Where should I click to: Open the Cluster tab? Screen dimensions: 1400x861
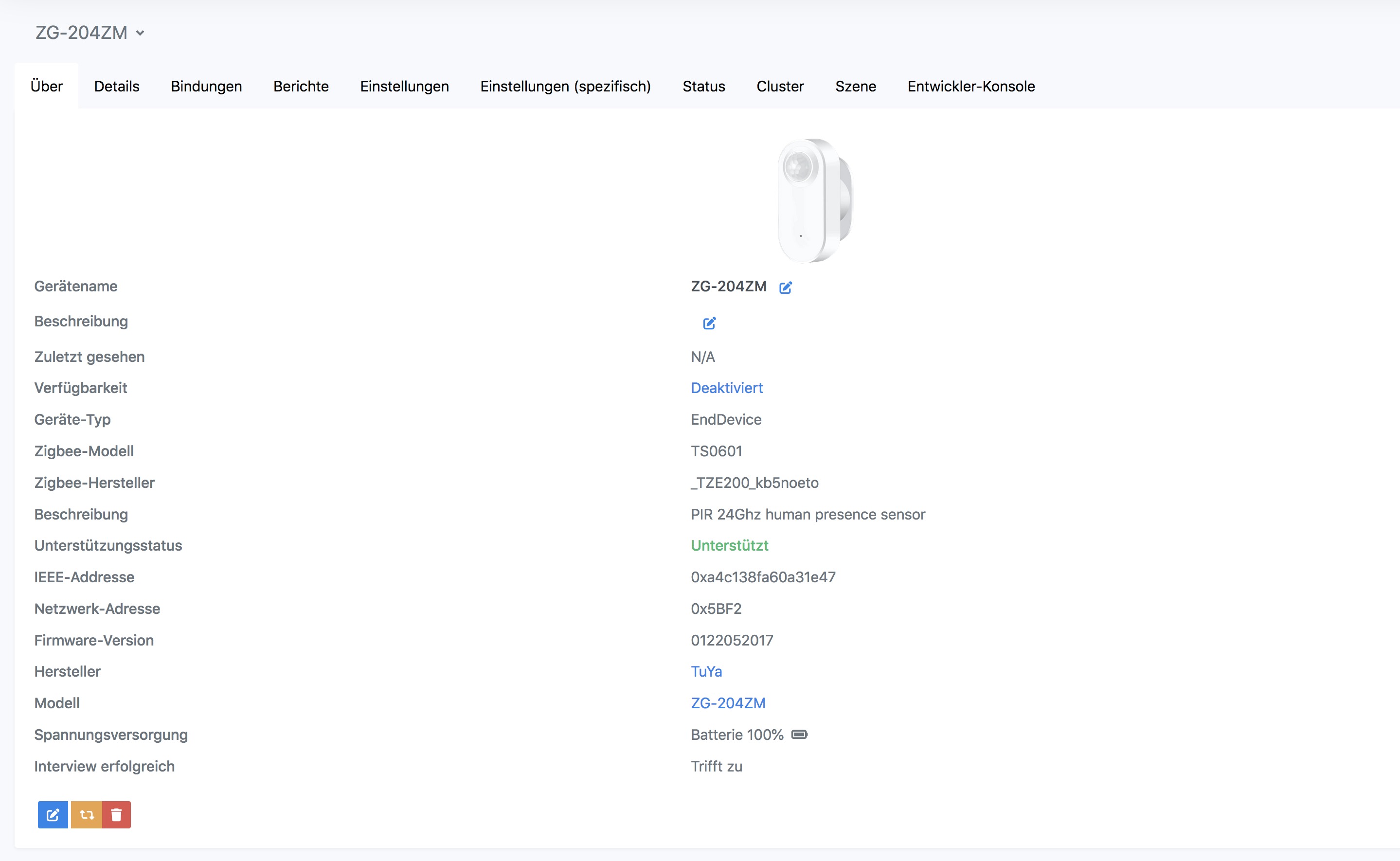[779, 87]
